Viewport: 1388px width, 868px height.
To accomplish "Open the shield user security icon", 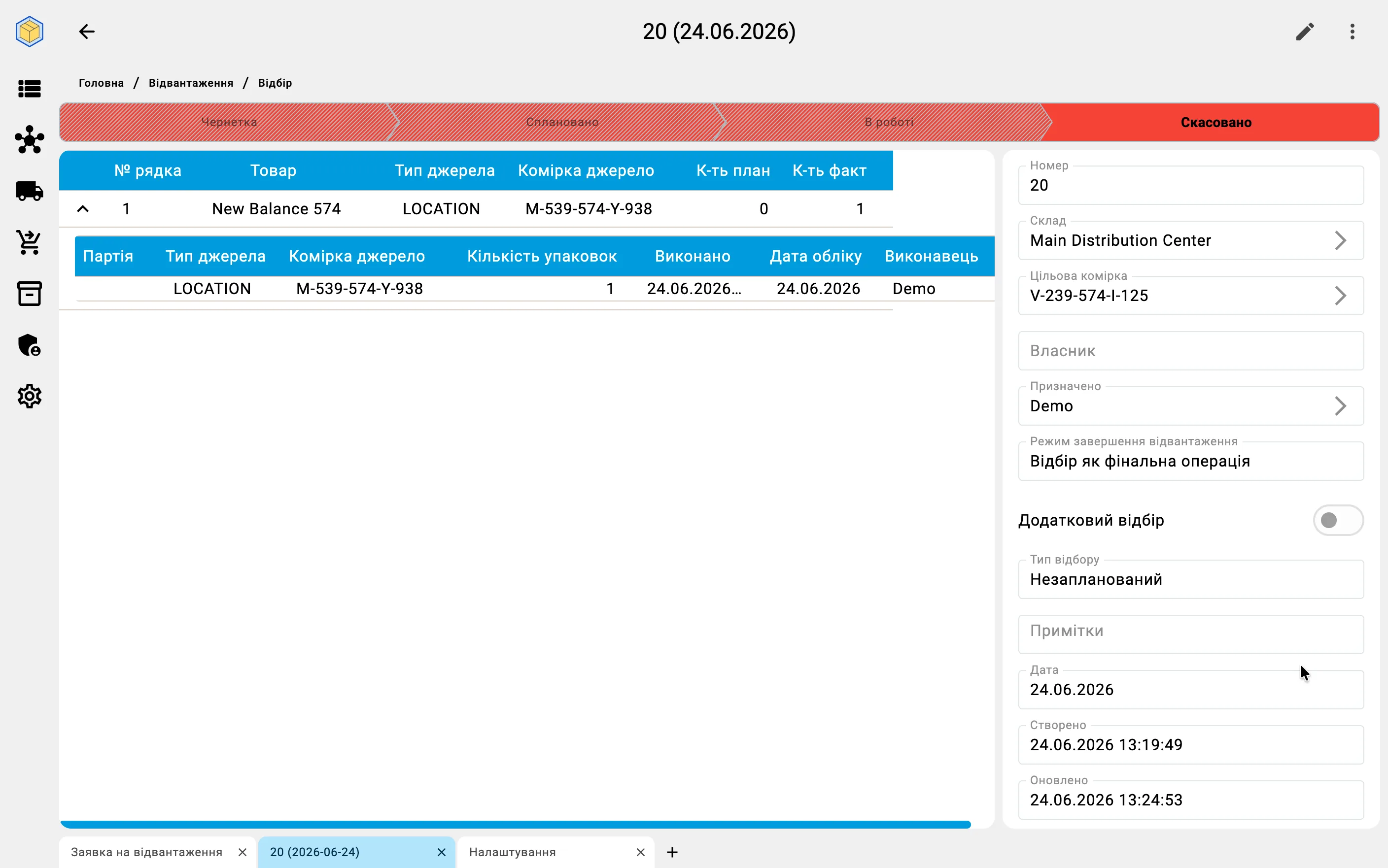I will point(29,345).
